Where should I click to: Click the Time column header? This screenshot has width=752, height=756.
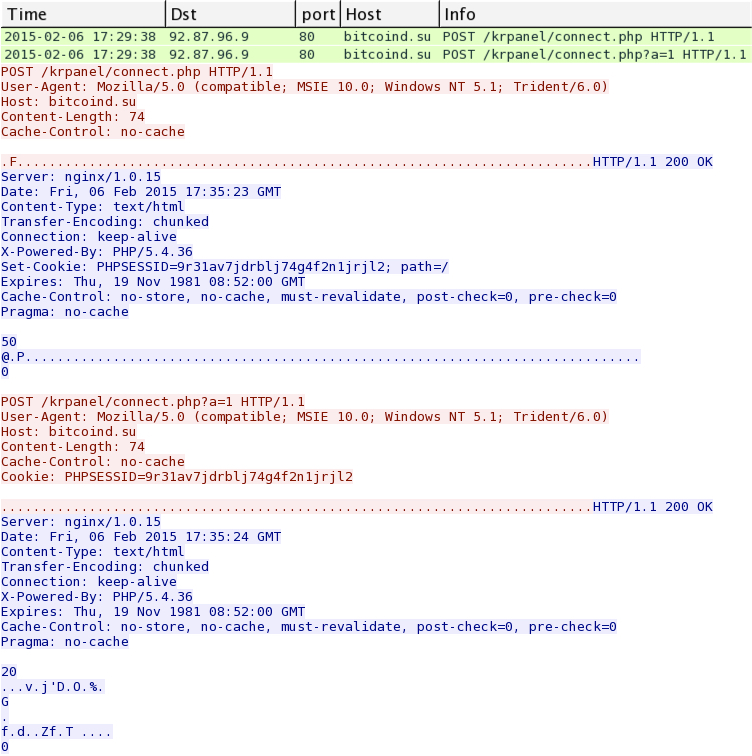26,14
